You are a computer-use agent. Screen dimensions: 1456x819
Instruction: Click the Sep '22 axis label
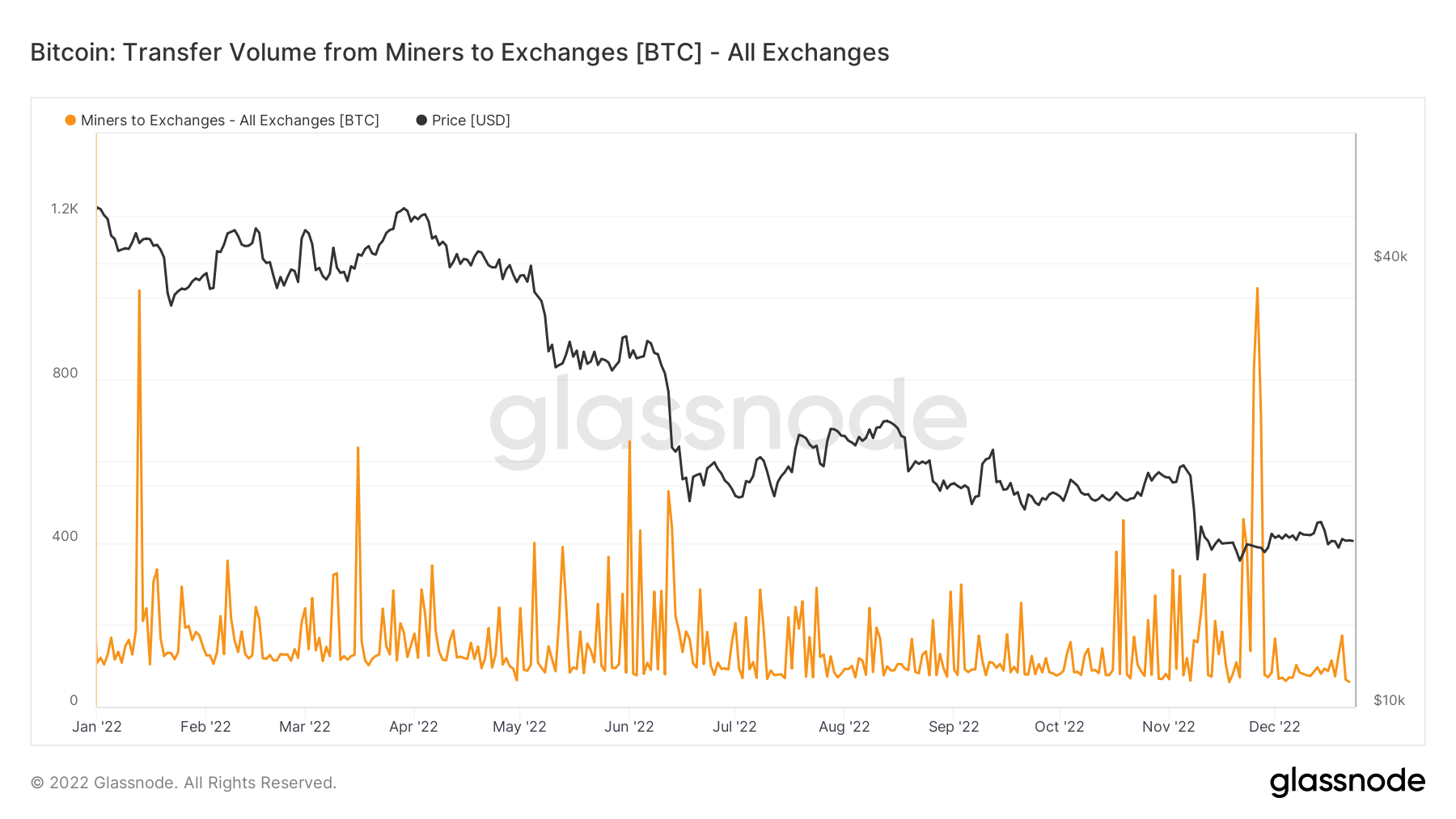(954, 727)
